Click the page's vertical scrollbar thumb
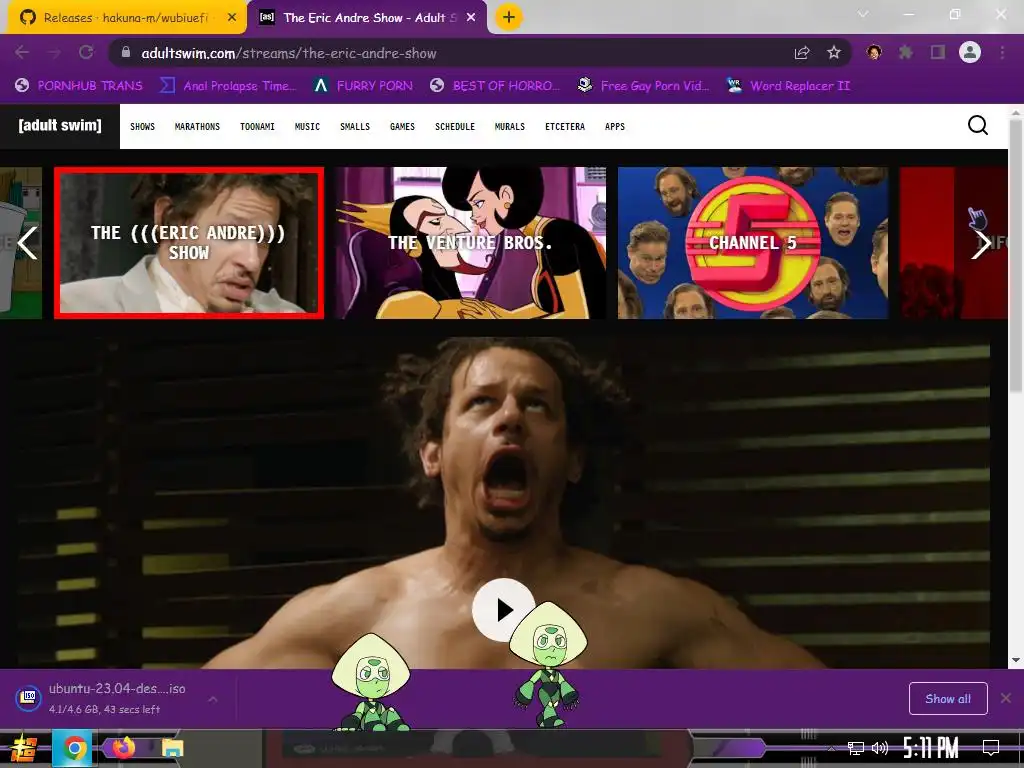This screenshot has height=768, width=1024. (x=1016, y=256)
